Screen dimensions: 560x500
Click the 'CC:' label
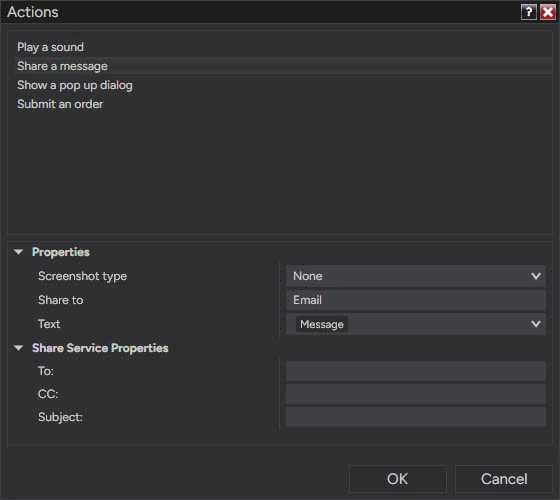48,394
